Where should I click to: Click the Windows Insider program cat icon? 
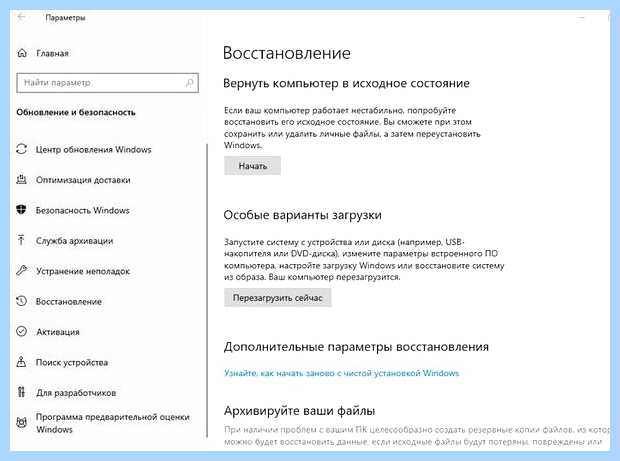point(21,423)
